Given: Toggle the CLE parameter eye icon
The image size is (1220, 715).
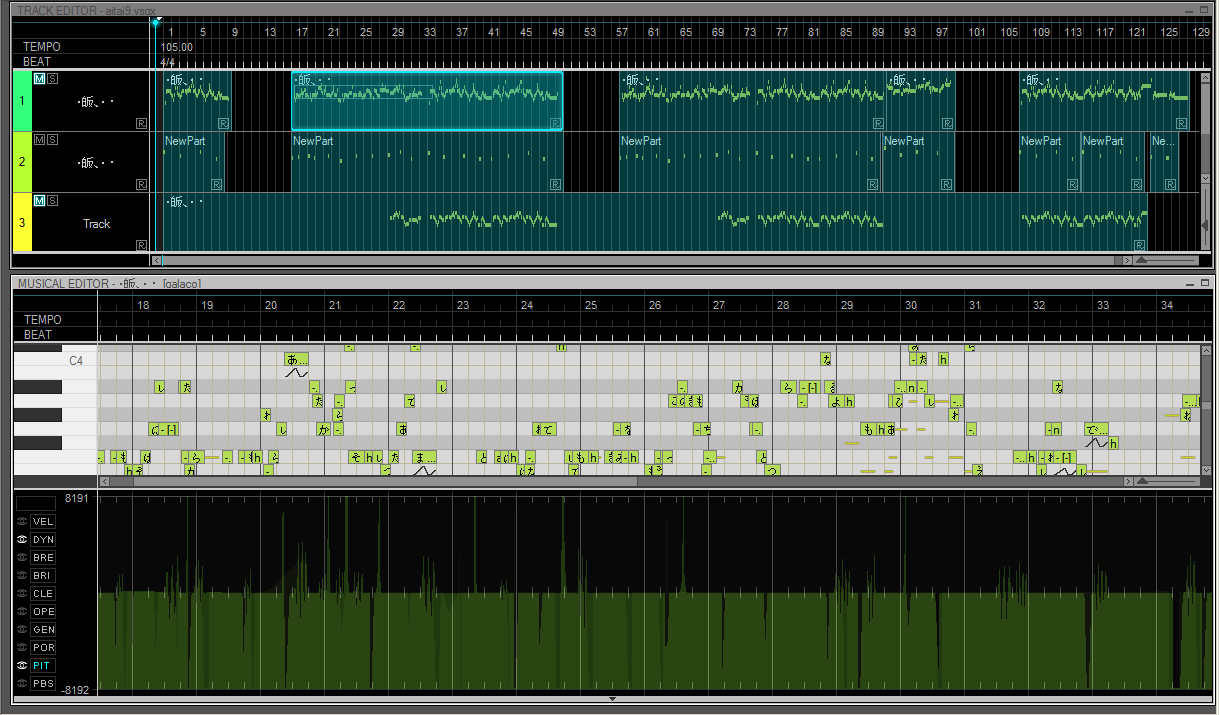Looking at the screenshot, I should click(x=22, y=593).
